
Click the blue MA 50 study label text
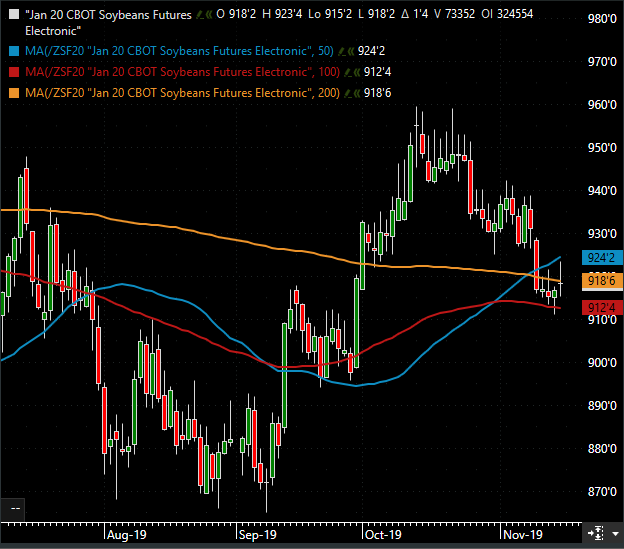(179, 51)
